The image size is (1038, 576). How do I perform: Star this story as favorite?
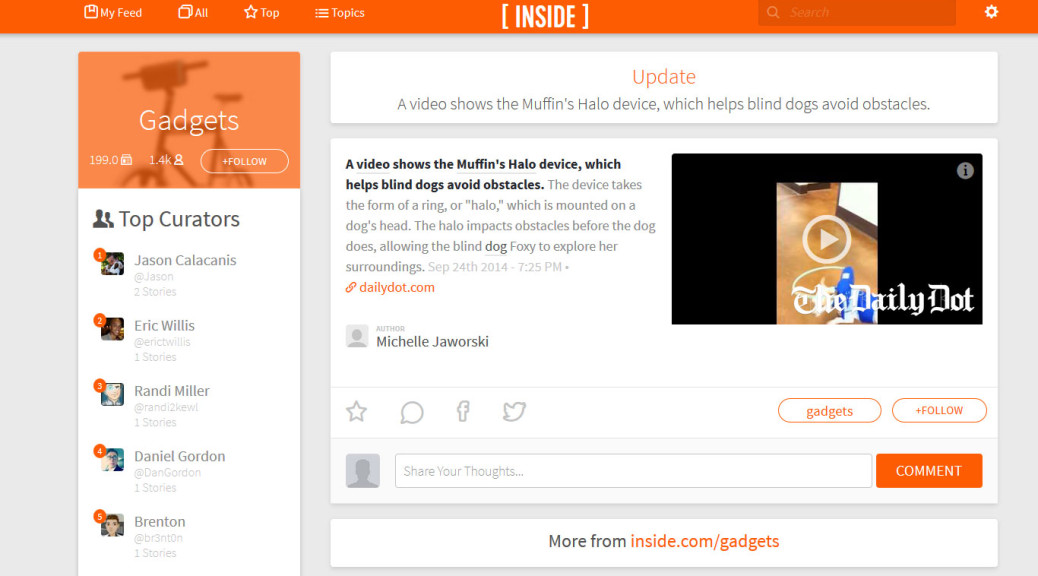pyautogui.click(x=356, y=411)
